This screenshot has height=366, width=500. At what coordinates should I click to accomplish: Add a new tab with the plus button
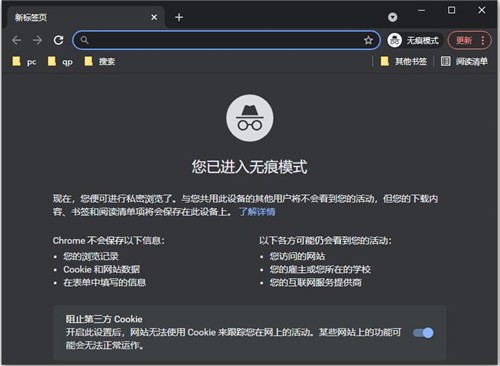tap(179, 17)
